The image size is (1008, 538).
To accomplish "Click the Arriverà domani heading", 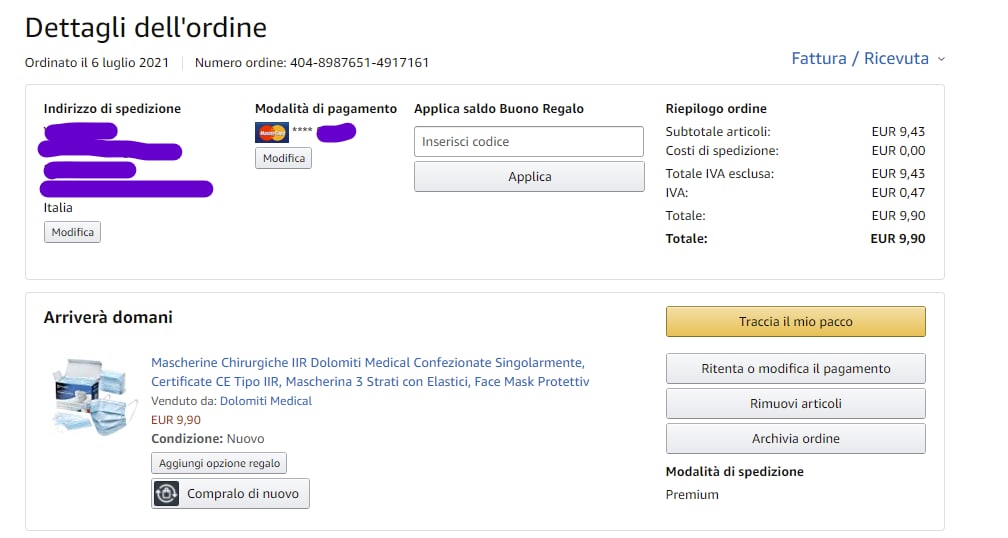I will click(108, 318).
